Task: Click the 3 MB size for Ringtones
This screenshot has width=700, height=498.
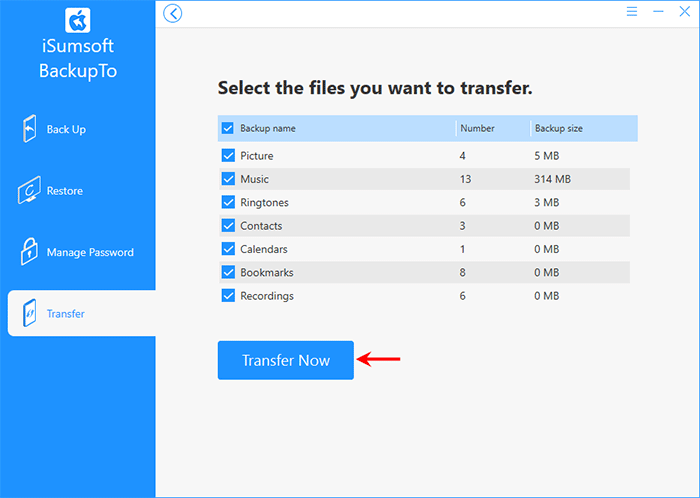Action: point(547,203)
